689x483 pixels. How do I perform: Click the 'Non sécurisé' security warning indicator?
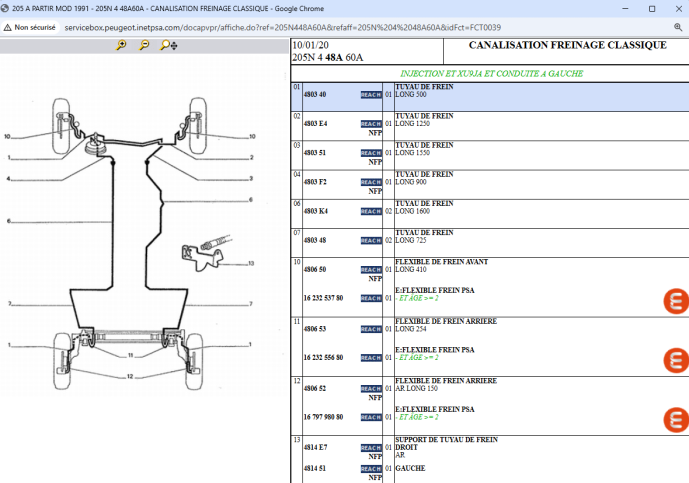point(29,28)
